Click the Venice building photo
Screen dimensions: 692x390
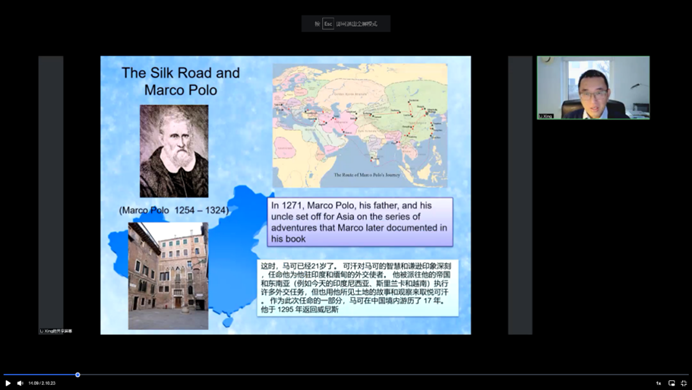[168, 276]
